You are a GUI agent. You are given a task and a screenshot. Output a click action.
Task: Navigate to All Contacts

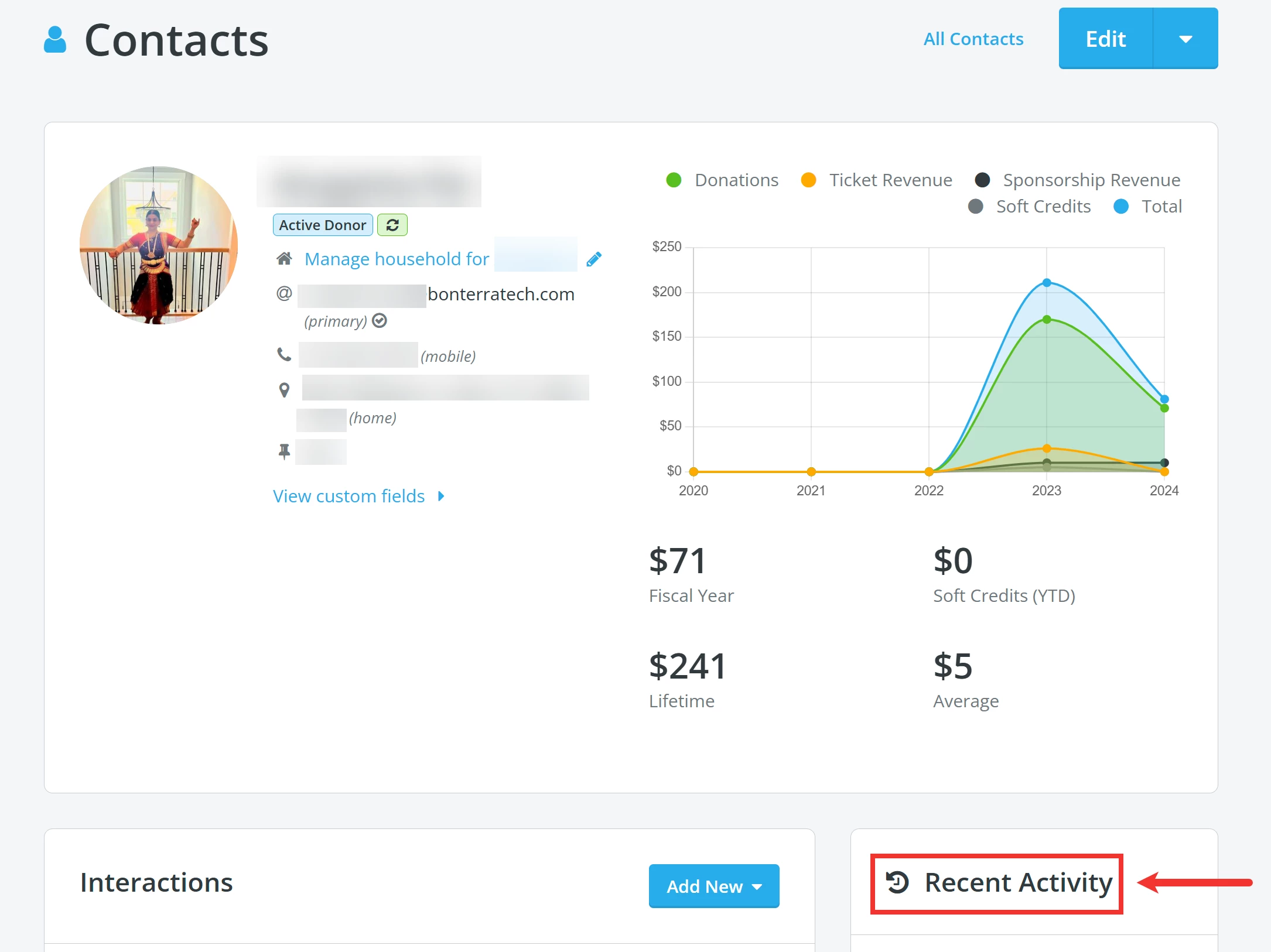pos(973,39)
